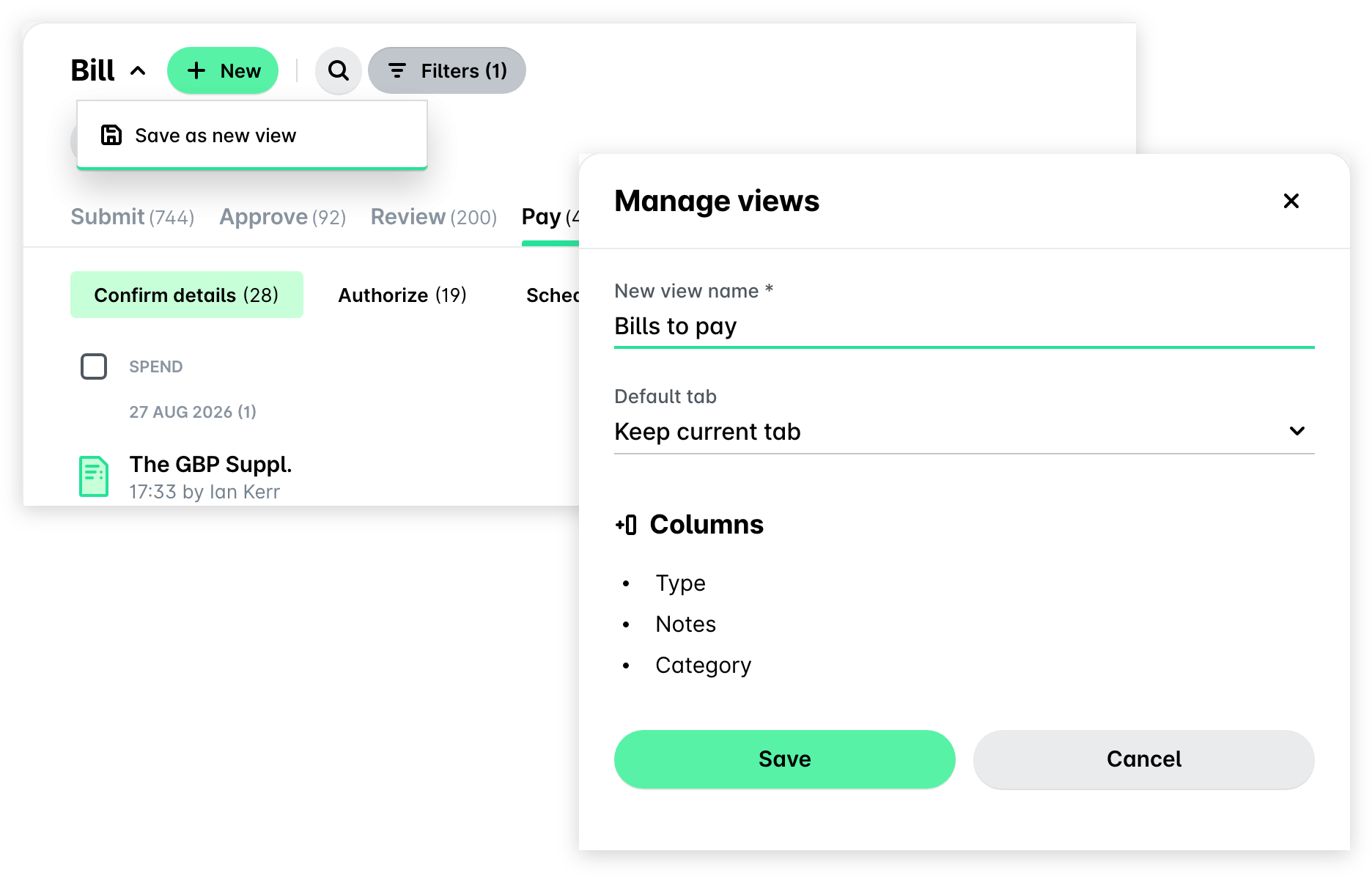Click the SPEND column header
Image resolution: width=1372 pixels, height=881 pixels.
[156, 366]
